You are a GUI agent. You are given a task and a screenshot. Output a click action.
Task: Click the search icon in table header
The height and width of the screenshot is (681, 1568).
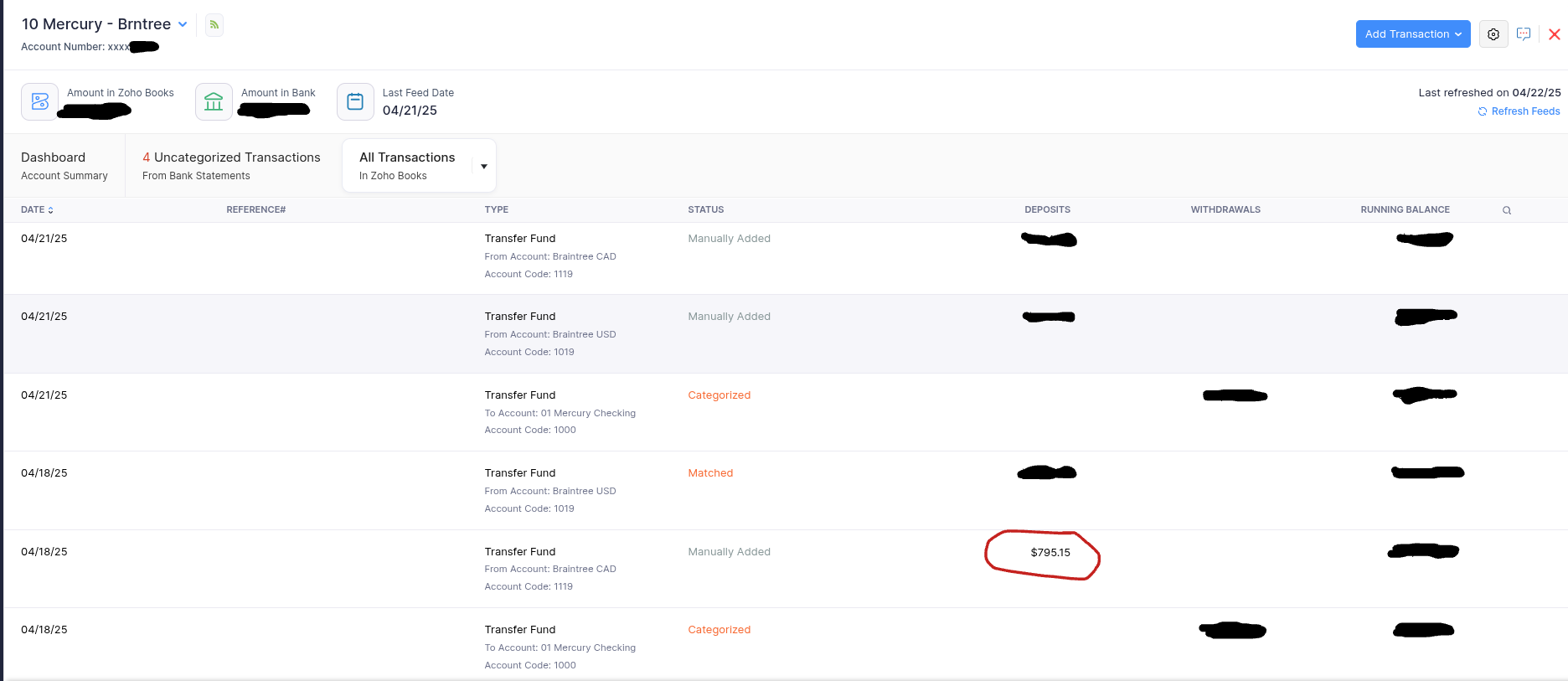pos(1507,210)
